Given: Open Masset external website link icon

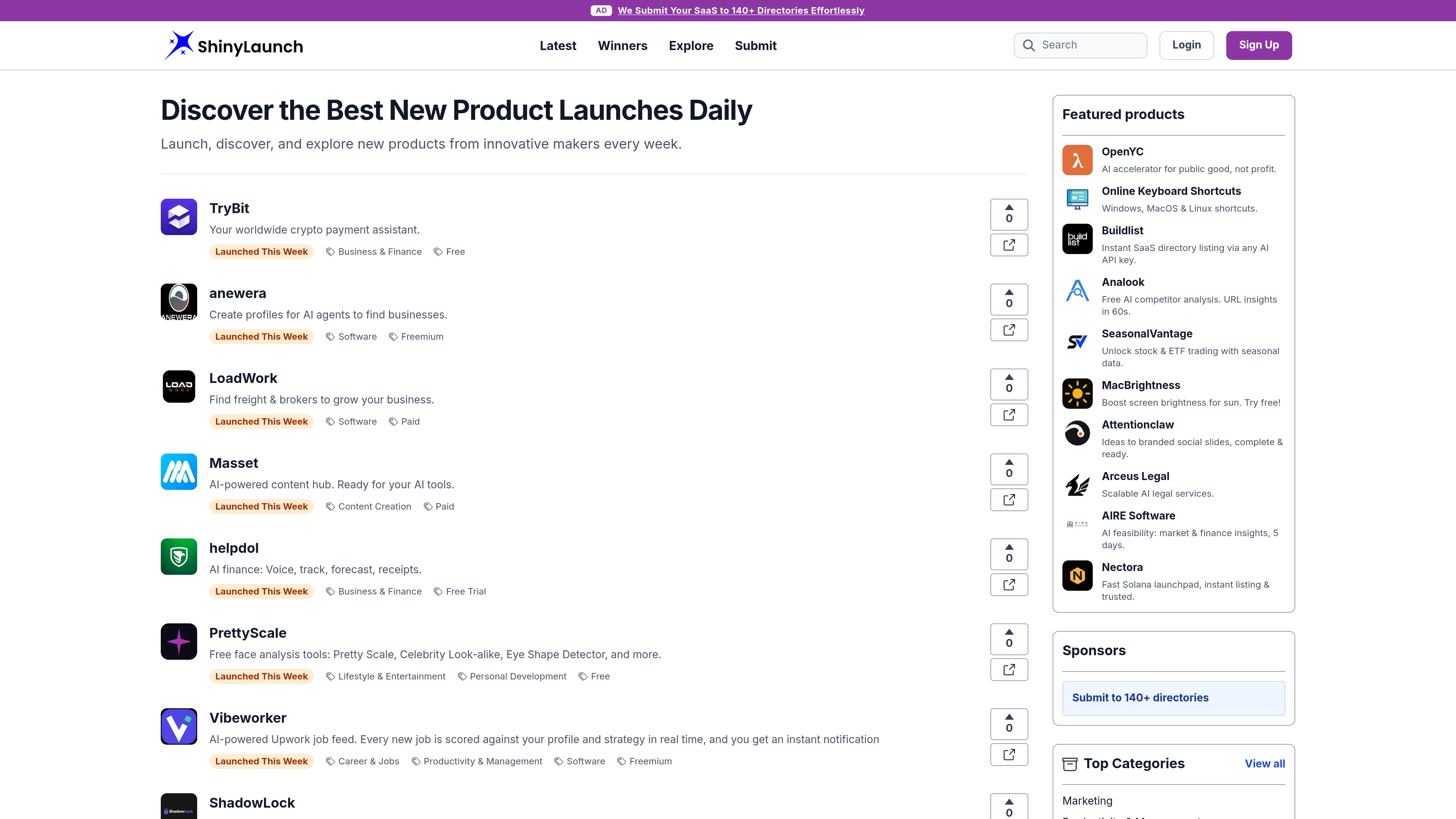Looking at the screenshot, I should (x=1009, y=500).
